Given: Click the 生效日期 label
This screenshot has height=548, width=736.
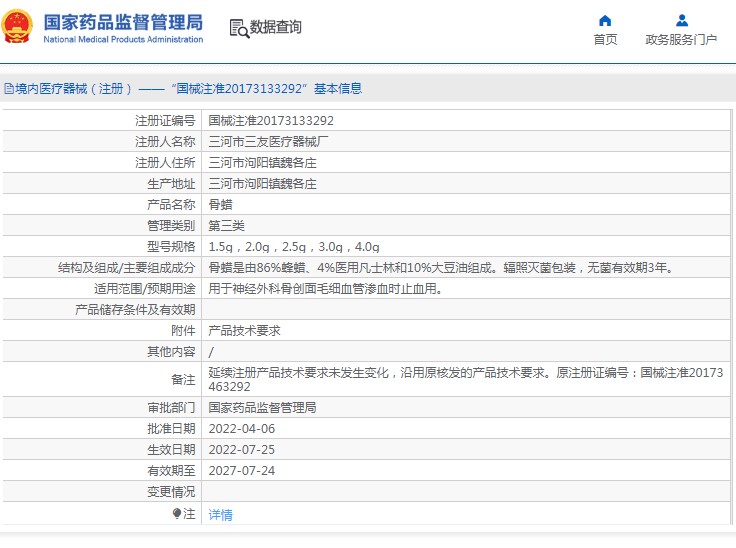Looking at the screenshot, I should (x=171, y=450).
